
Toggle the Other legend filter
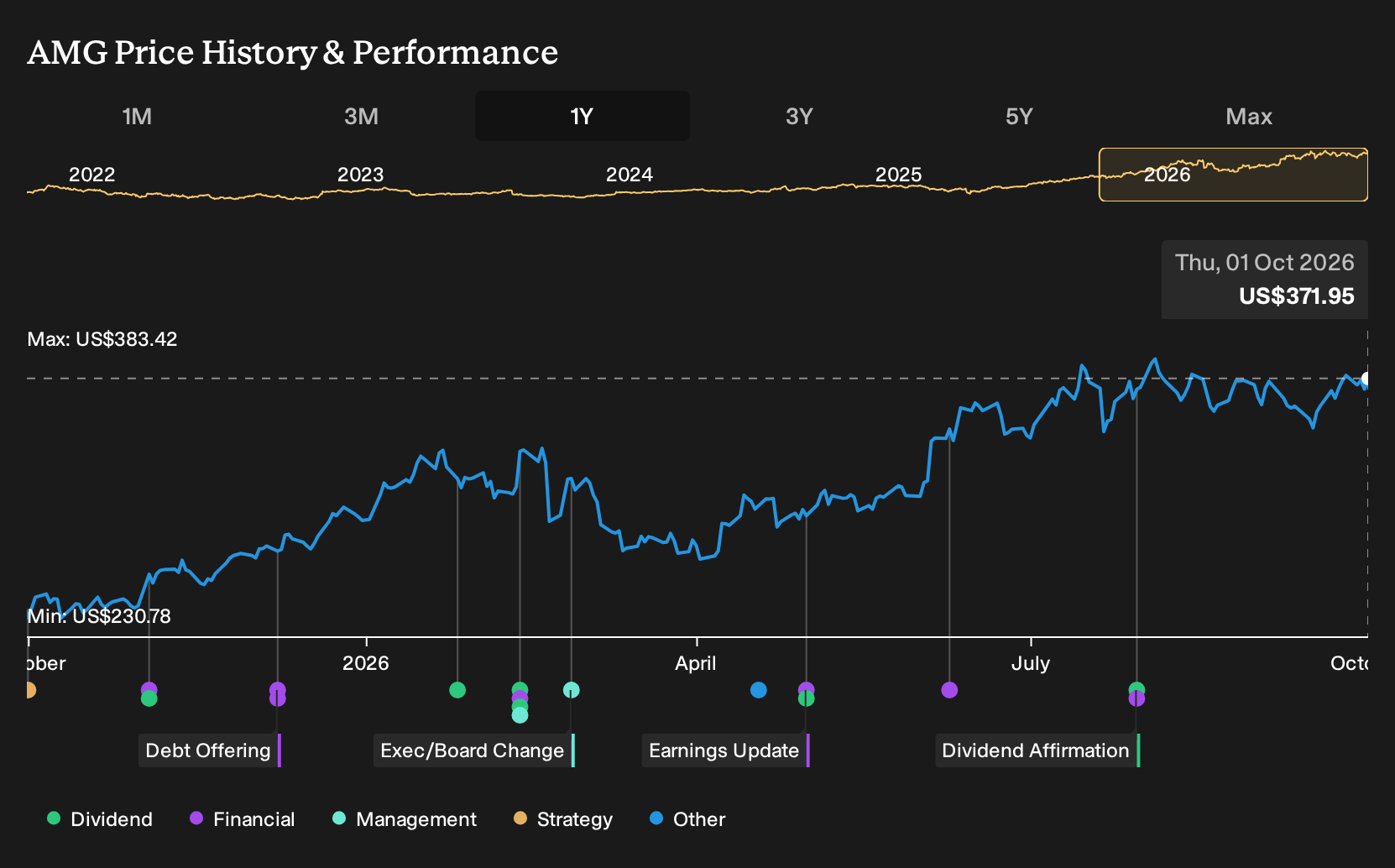click(x=687, y=819)
